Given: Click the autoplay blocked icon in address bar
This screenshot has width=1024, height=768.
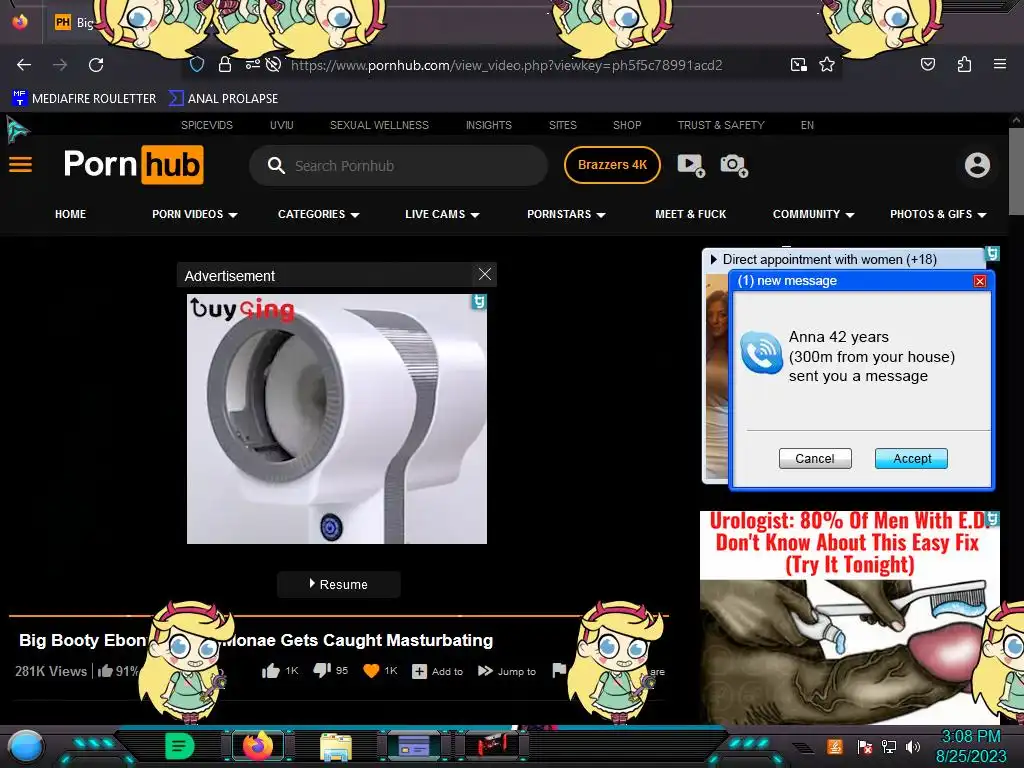Looking at the screenshot, I should point(274,65).
